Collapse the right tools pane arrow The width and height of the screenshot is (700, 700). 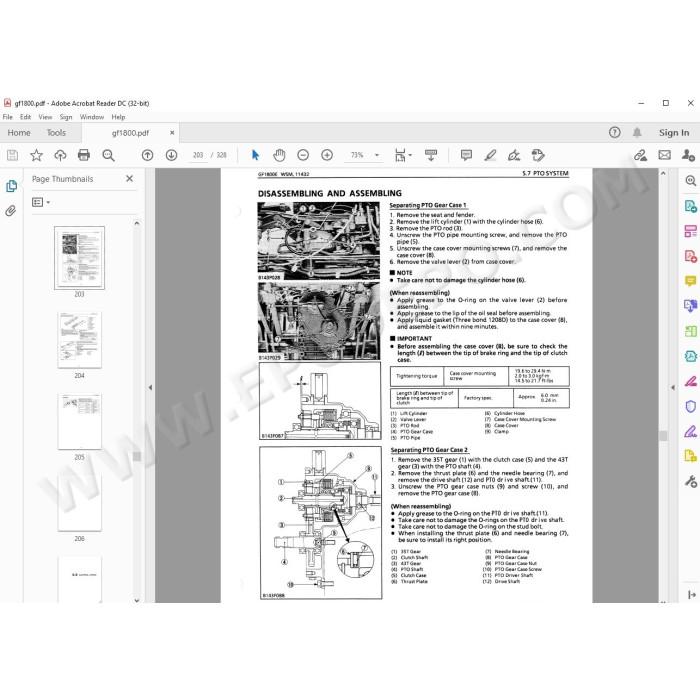click(x=673, y=388)
